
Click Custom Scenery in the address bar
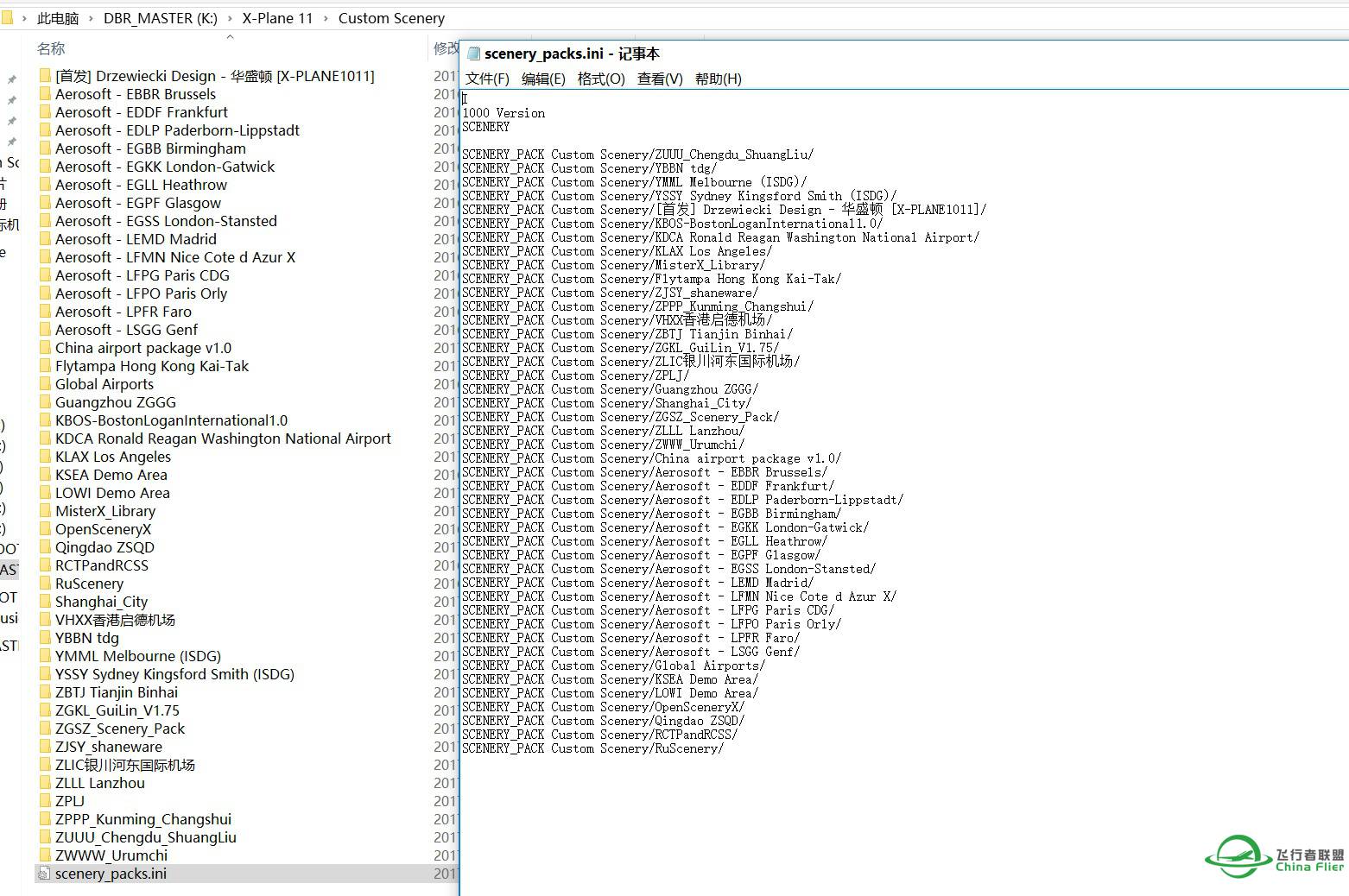click(x=391, y=18)
